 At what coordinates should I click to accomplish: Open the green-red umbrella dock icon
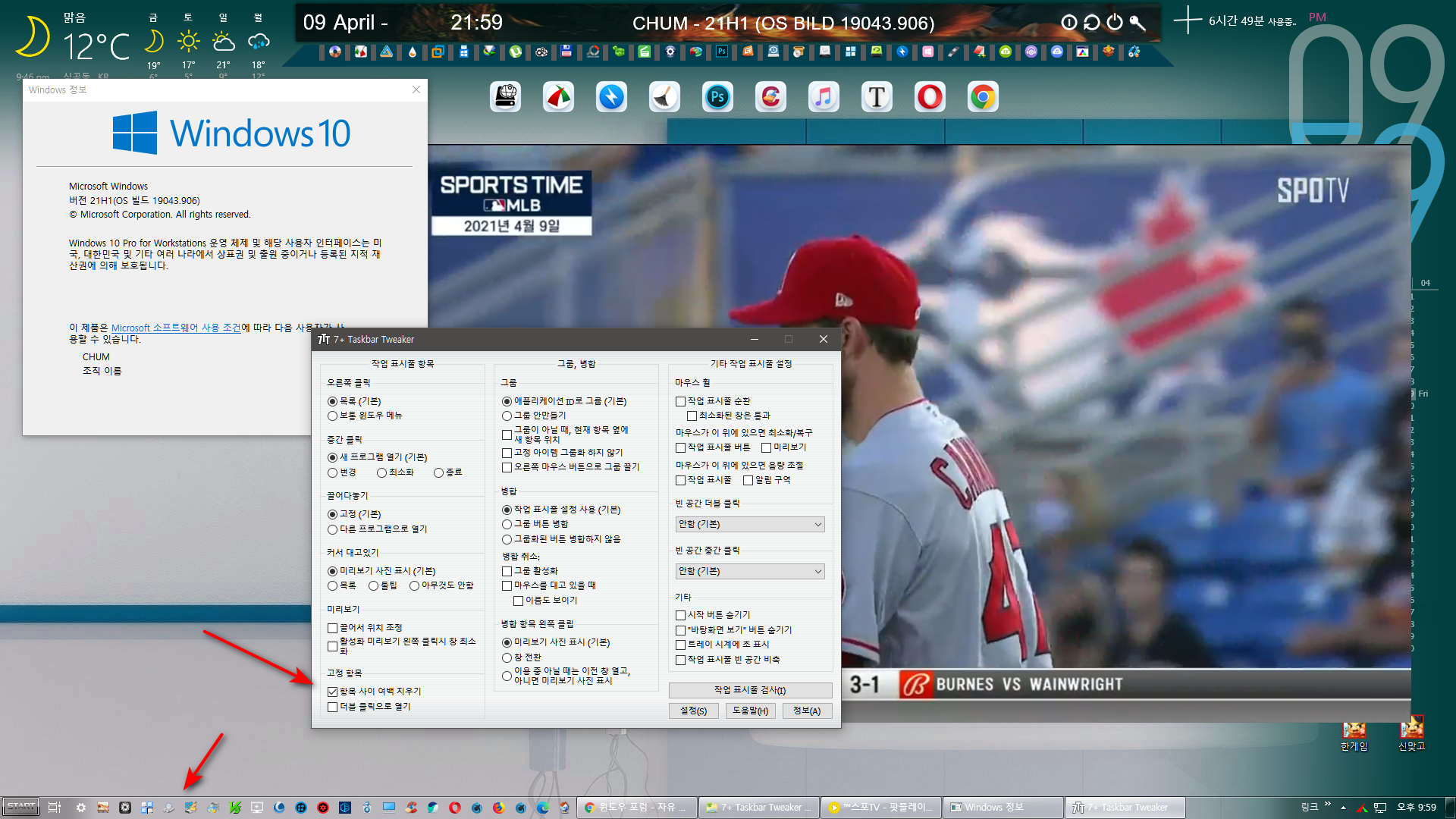558,97
